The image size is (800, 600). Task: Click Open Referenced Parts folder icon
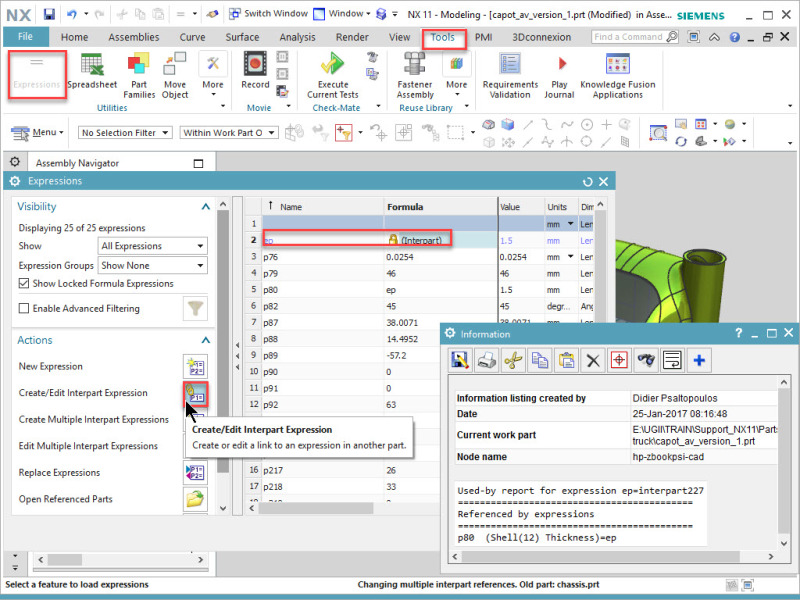tap(195, 499)
